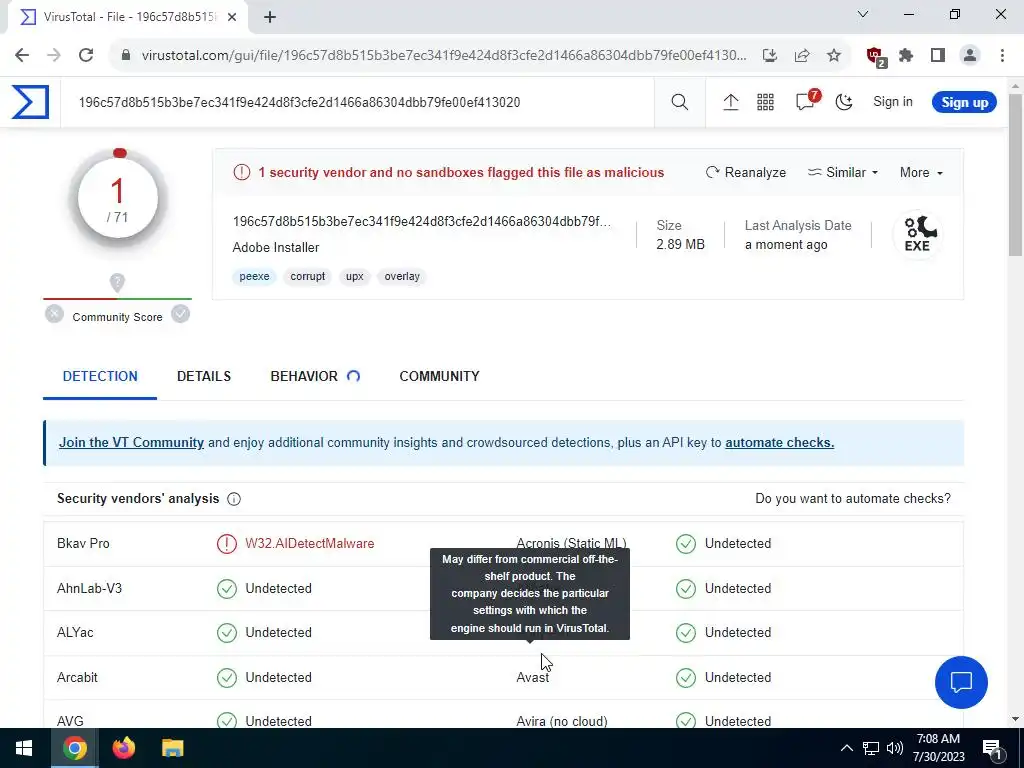Click the Chrome profile avatar icon

(970, 55)
